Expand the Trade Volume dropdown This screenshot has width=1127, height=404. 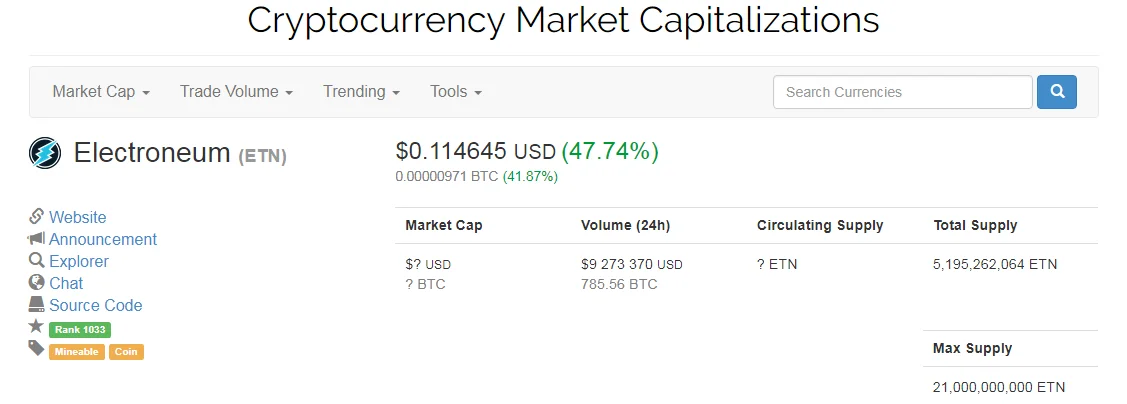click(x=236, y=92)
